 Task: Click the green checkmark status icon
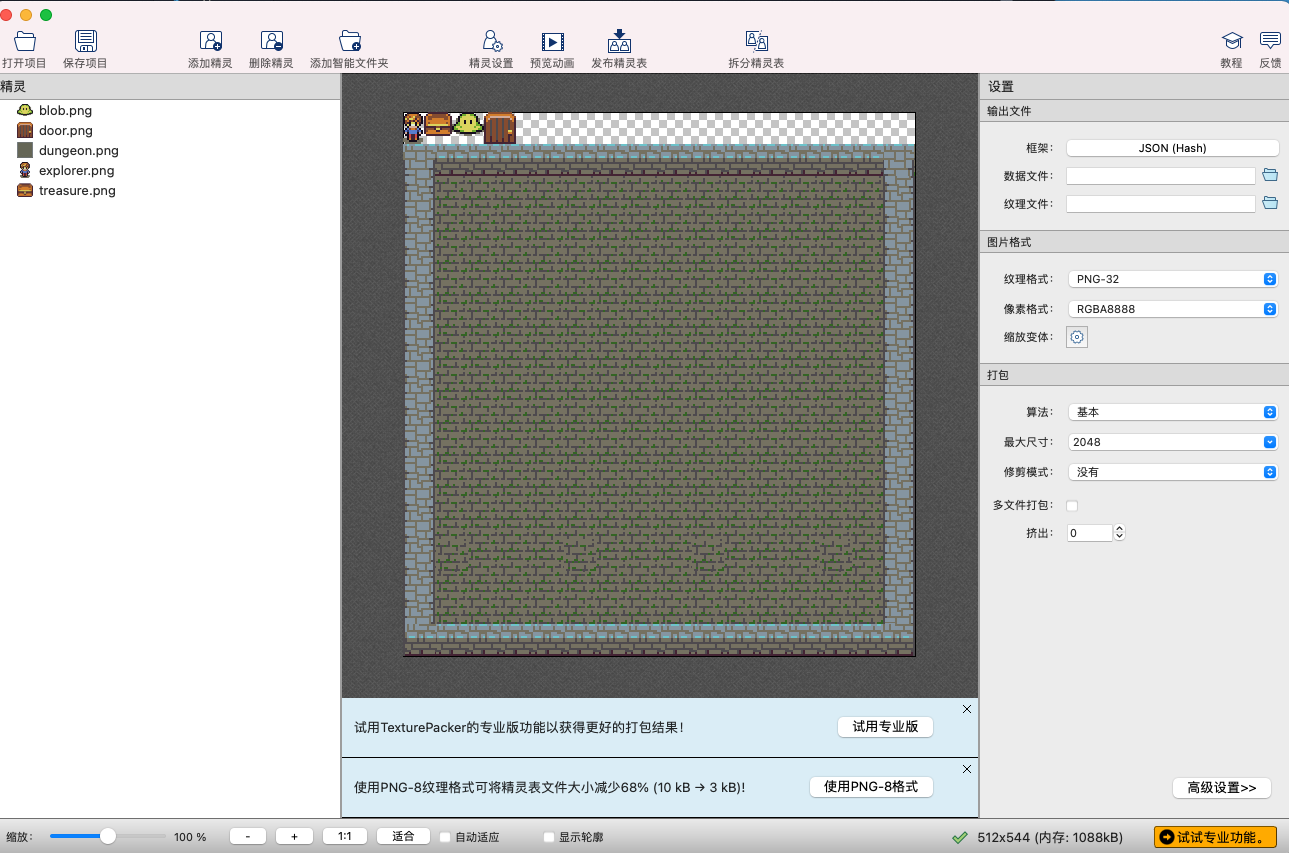click(960, 837)
